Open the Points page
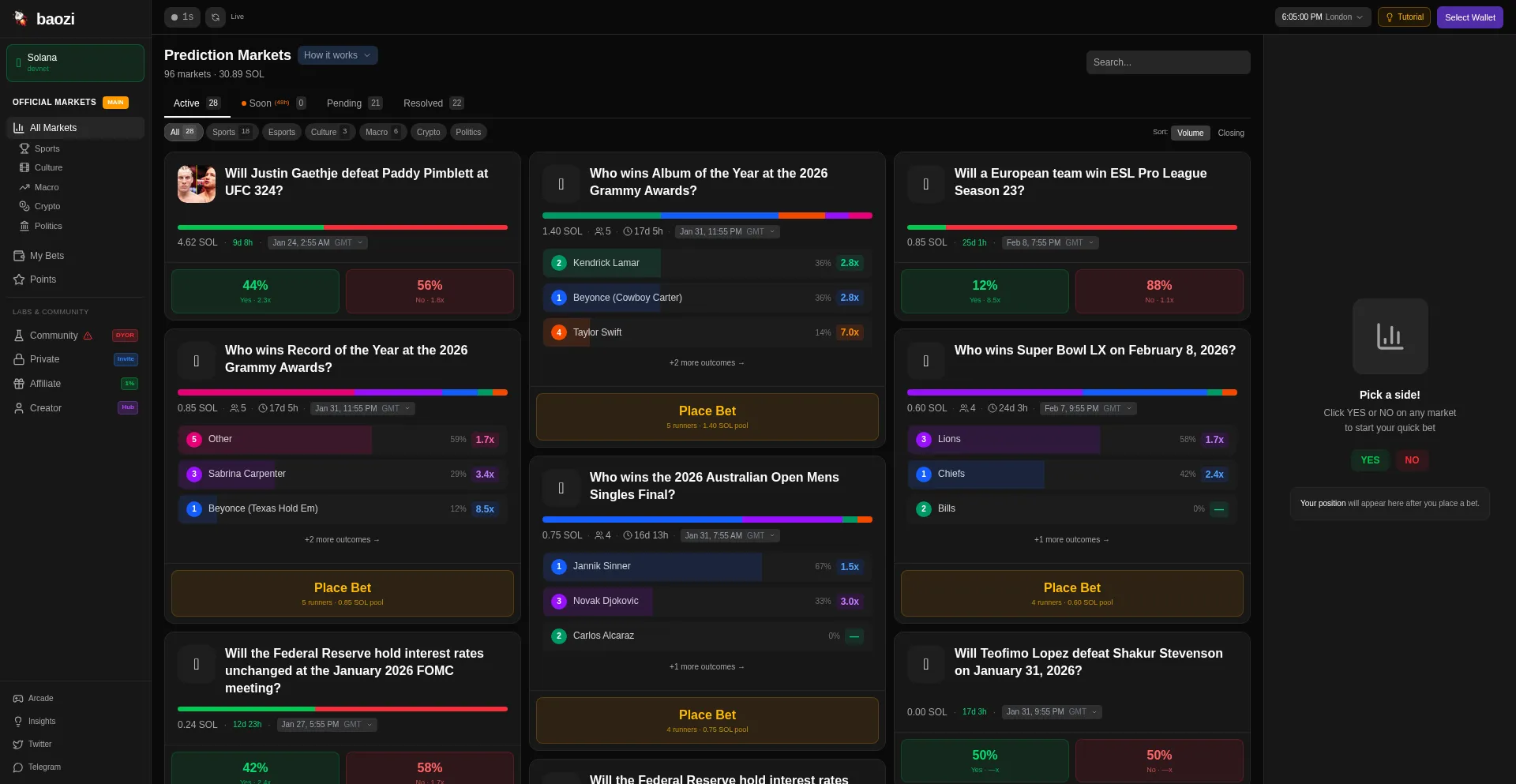The height and width of the screenshot is (784, 1516). (x=43, y=279)
